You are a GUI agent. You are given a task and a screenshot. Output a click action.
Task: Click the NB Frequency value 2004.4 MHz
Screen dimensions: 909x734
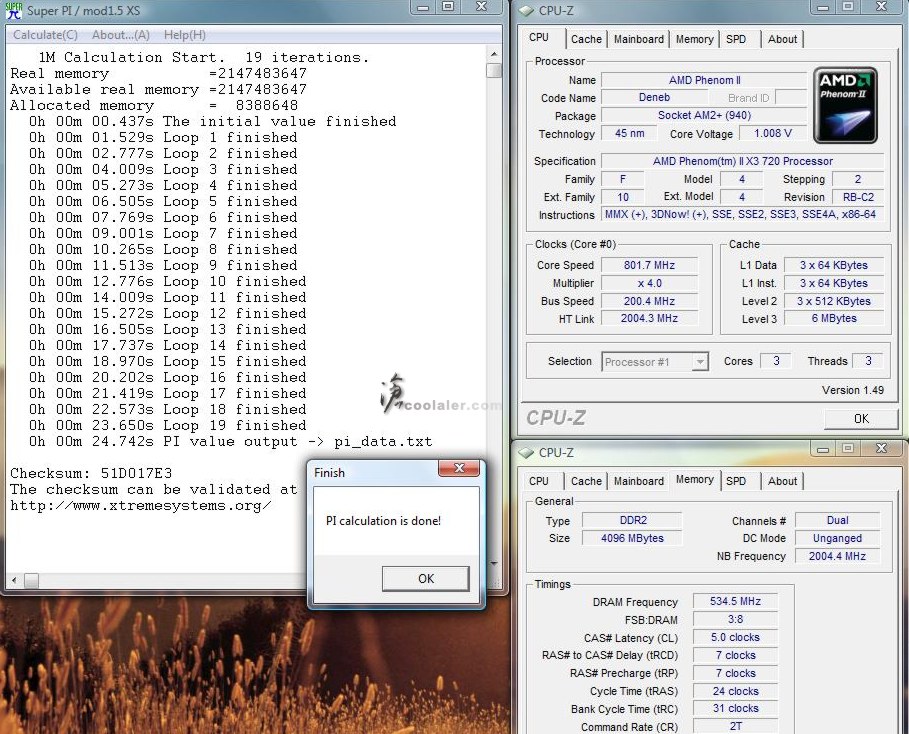click(x=837, y=556)
